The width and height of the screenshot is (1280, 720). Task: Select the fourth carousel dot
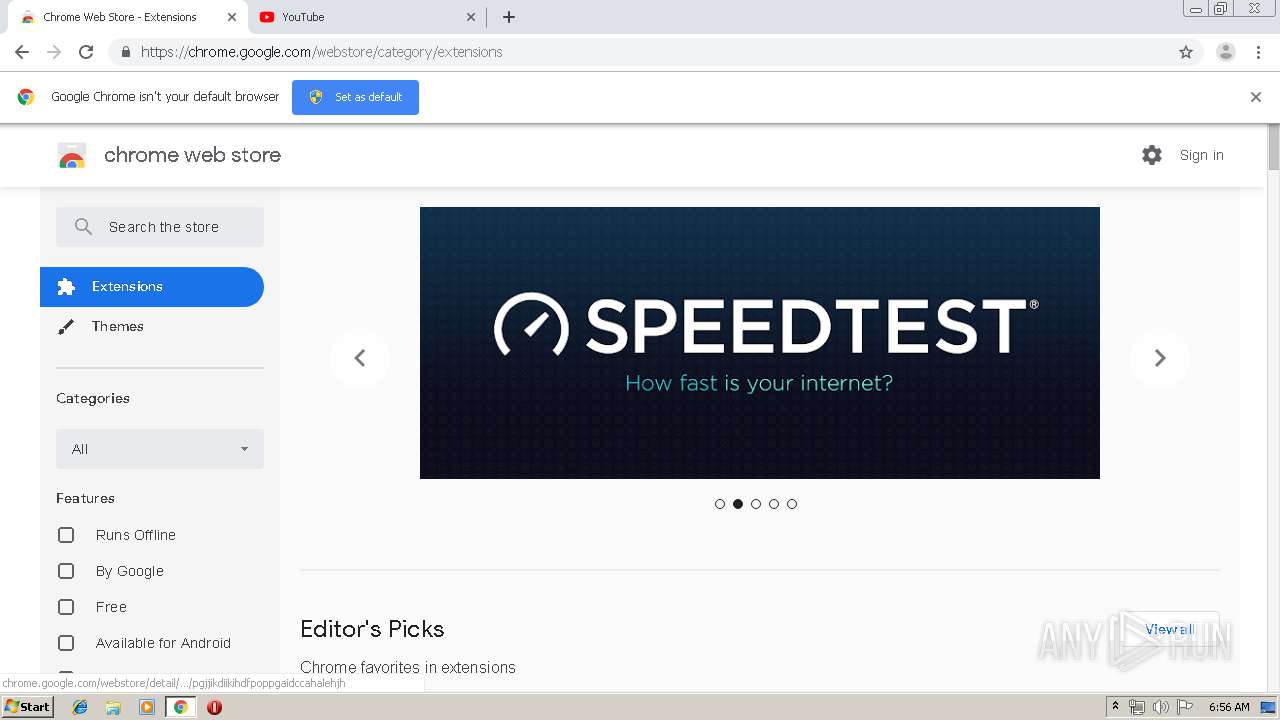(774, 504)
